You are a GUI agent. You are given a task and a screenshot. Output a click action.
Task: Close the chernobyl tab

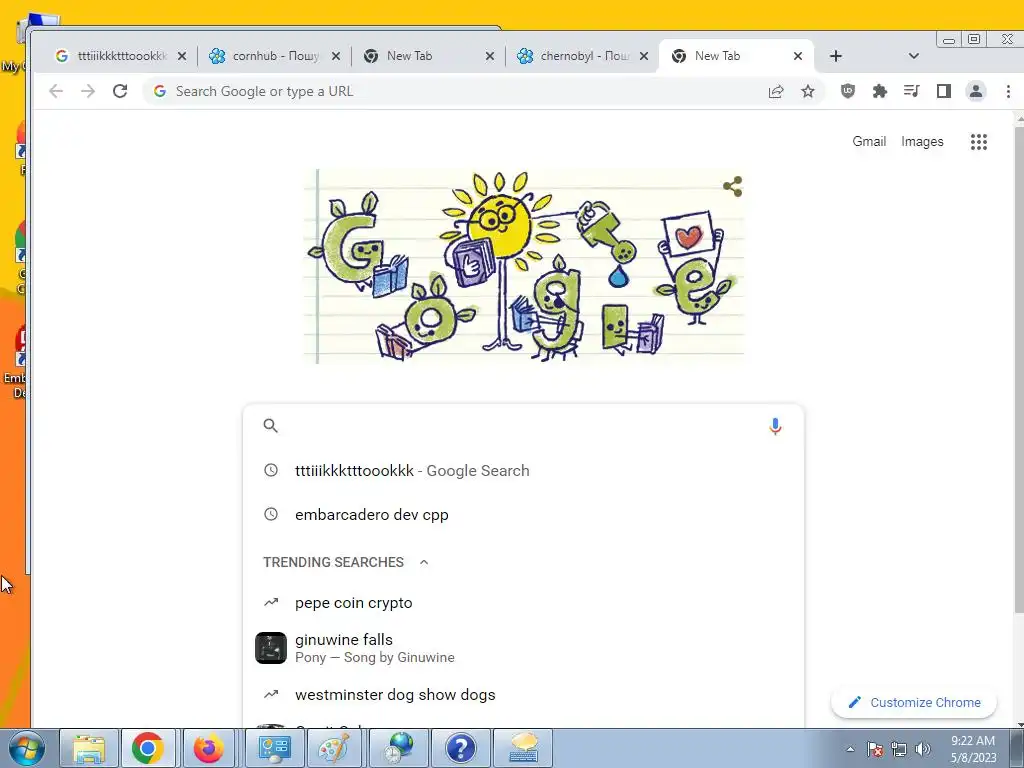point(644,56)
